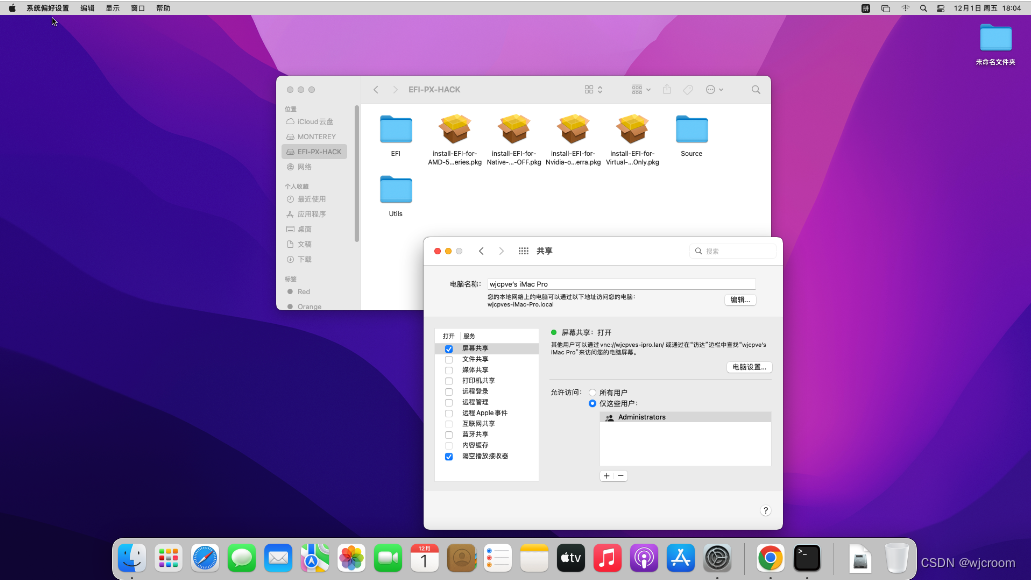Viewport: 1031px width, 580px height.
Task: Select the 仅这些用户 radio button
Action: (592, 403)
